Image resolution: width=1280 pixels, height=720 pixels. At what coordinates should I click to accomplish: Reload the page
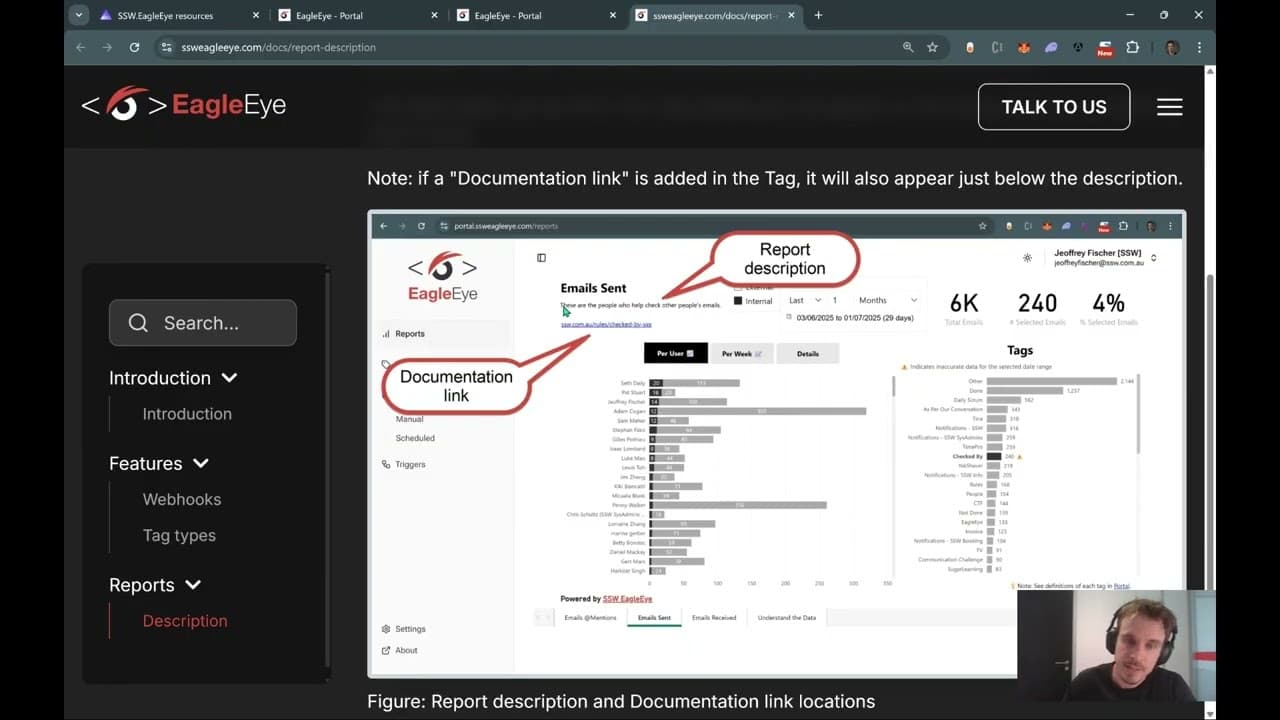tap(134, 47)
